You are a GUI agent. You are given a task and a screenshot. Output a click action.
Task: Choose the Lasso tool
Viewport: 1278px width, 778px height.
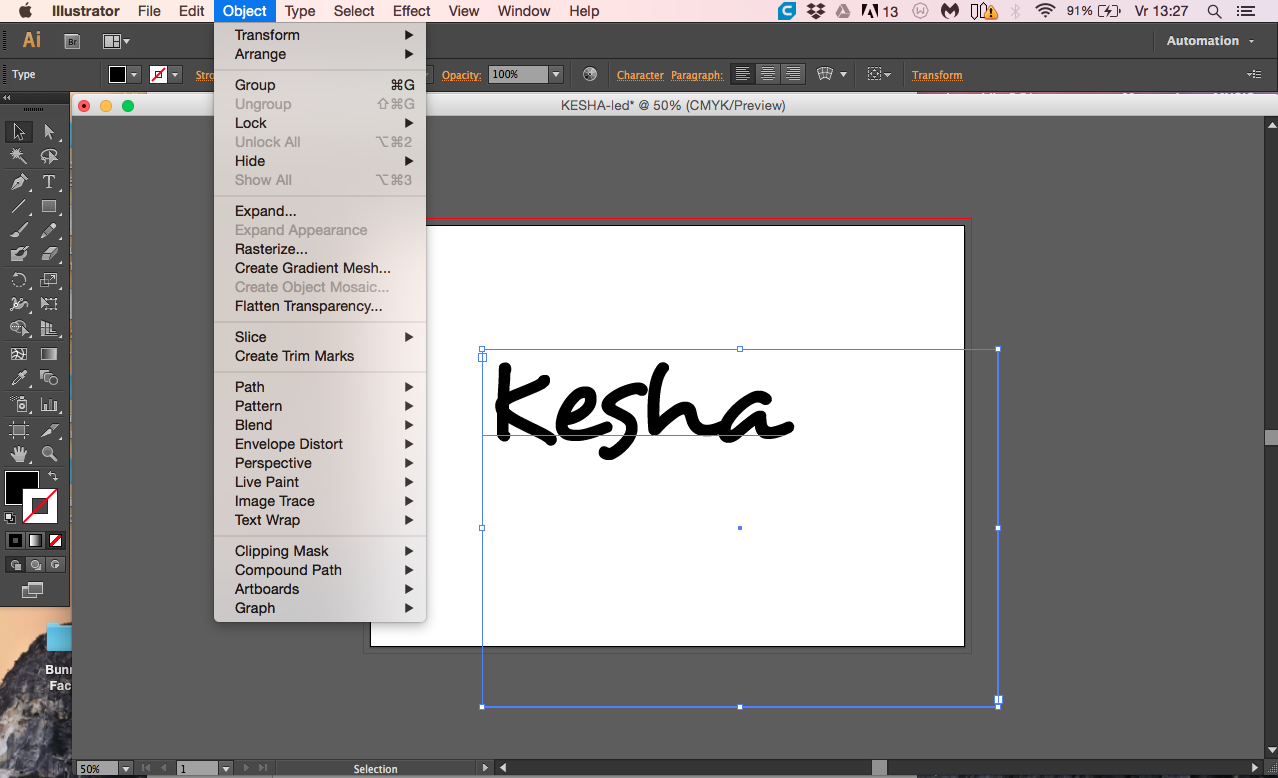49,157
